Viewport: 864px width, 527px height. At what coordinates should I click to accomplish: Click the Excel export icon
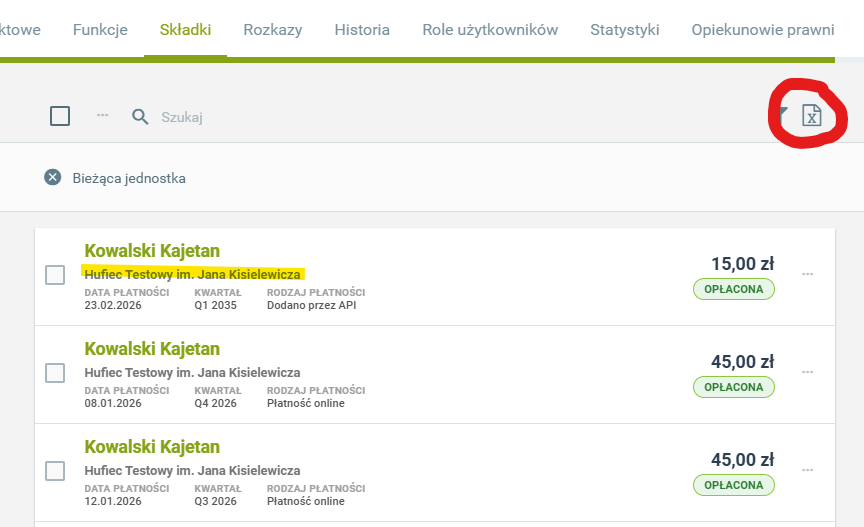pos(812,116)
